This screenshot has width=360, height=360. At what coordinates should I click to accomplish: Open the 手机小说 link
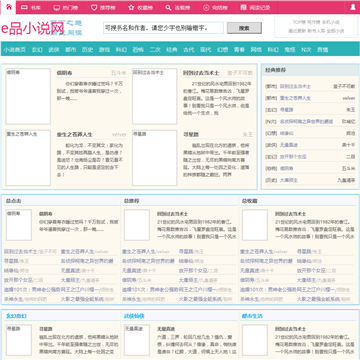coord(331,22)
